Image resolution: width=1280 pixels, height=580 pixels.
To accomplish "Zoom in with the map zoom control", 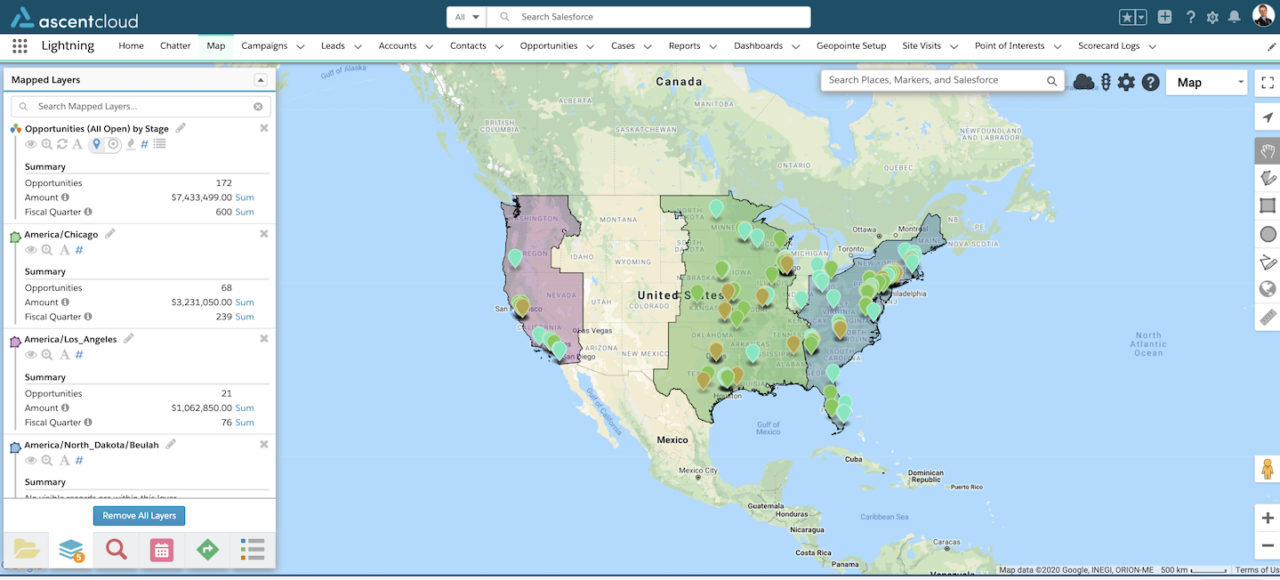I will click(1268, 519).
